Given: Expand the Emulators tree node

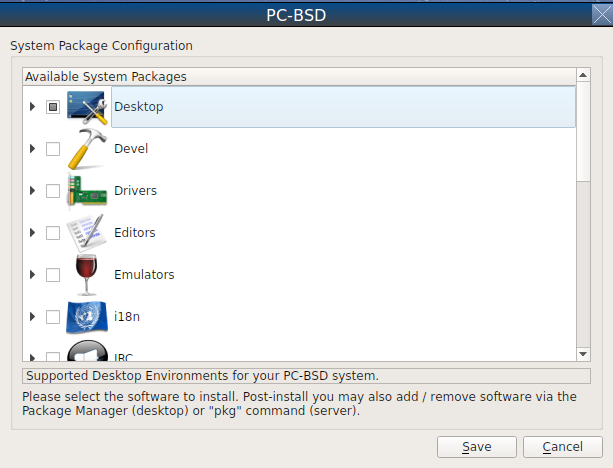Looking at the screenshot, I should pos(32,275).
